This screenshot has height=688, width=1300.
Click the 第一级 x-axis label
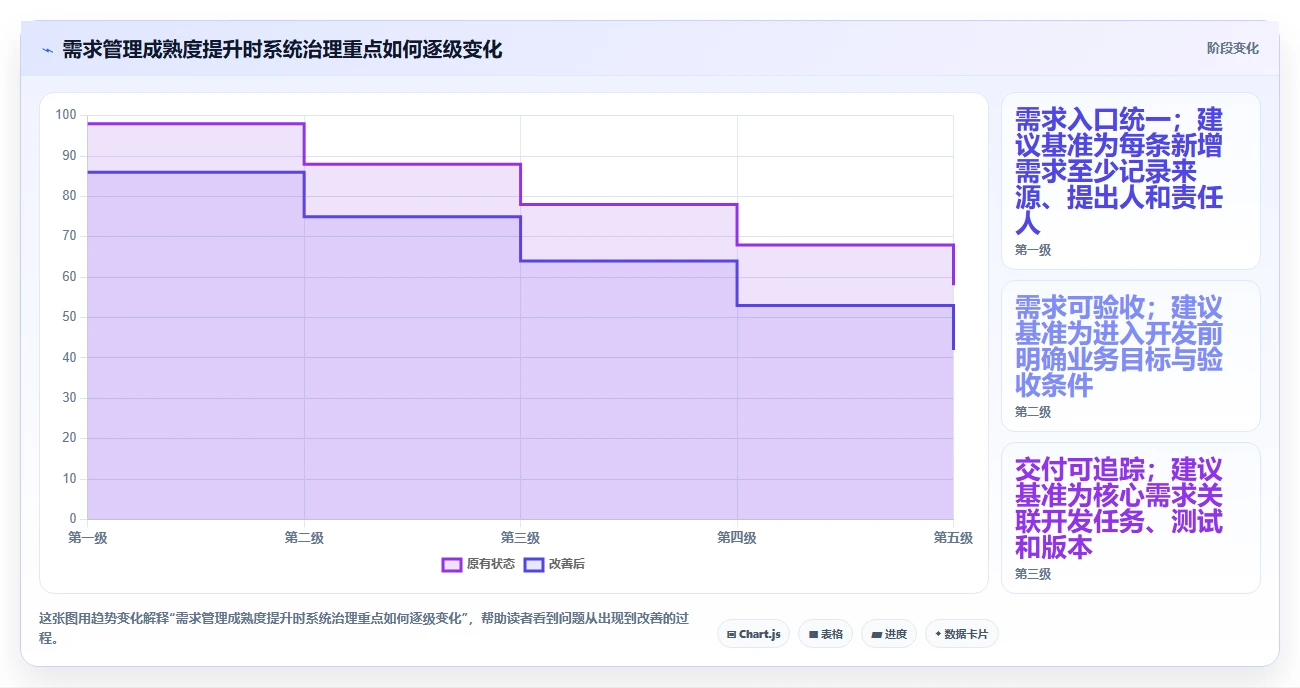[x=88, y=538]
